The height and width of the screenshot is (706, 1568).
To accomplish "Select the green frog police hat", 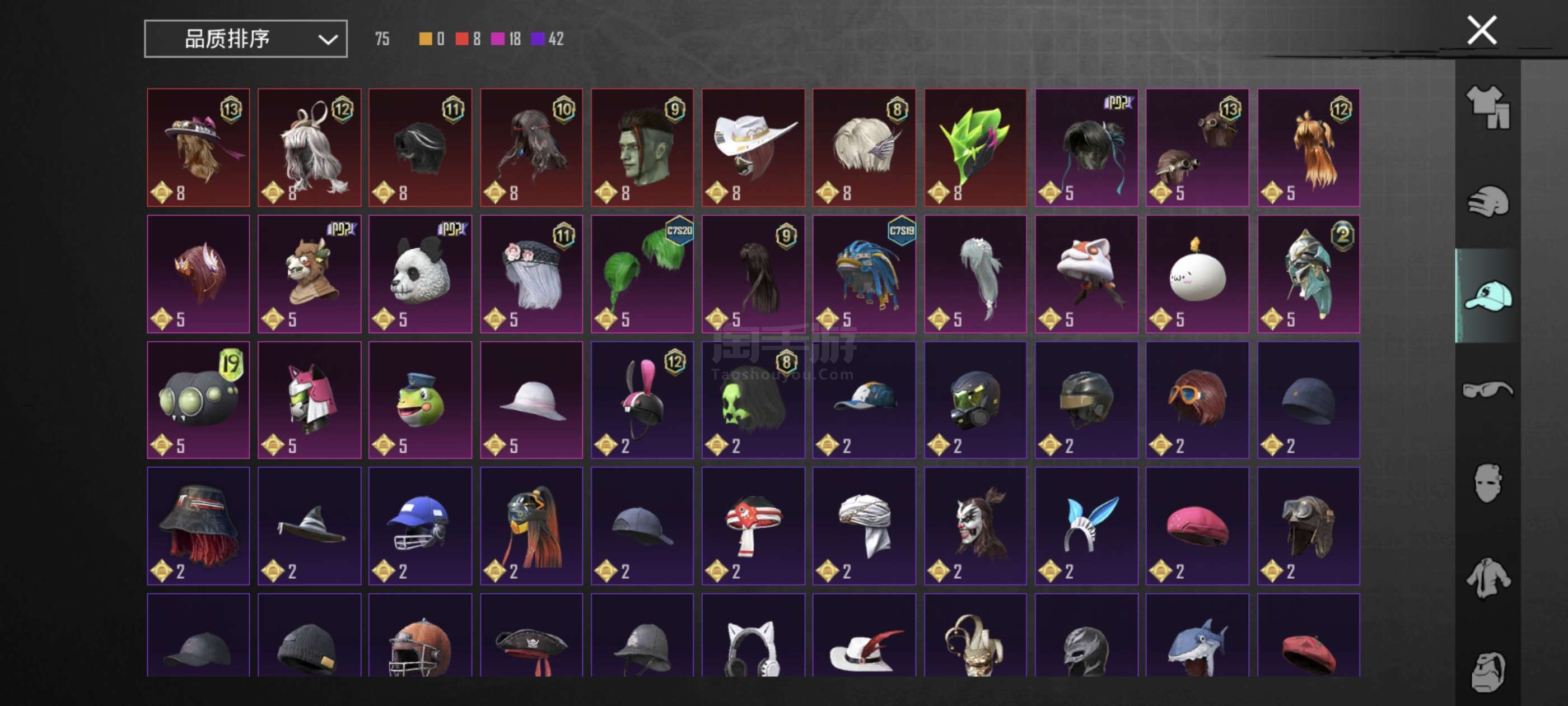I will coord(420,400).
